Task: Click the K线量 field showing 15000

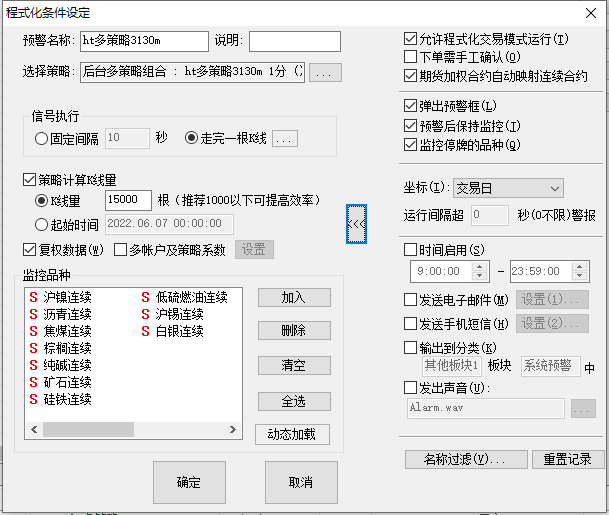Action: pos(128,200)
